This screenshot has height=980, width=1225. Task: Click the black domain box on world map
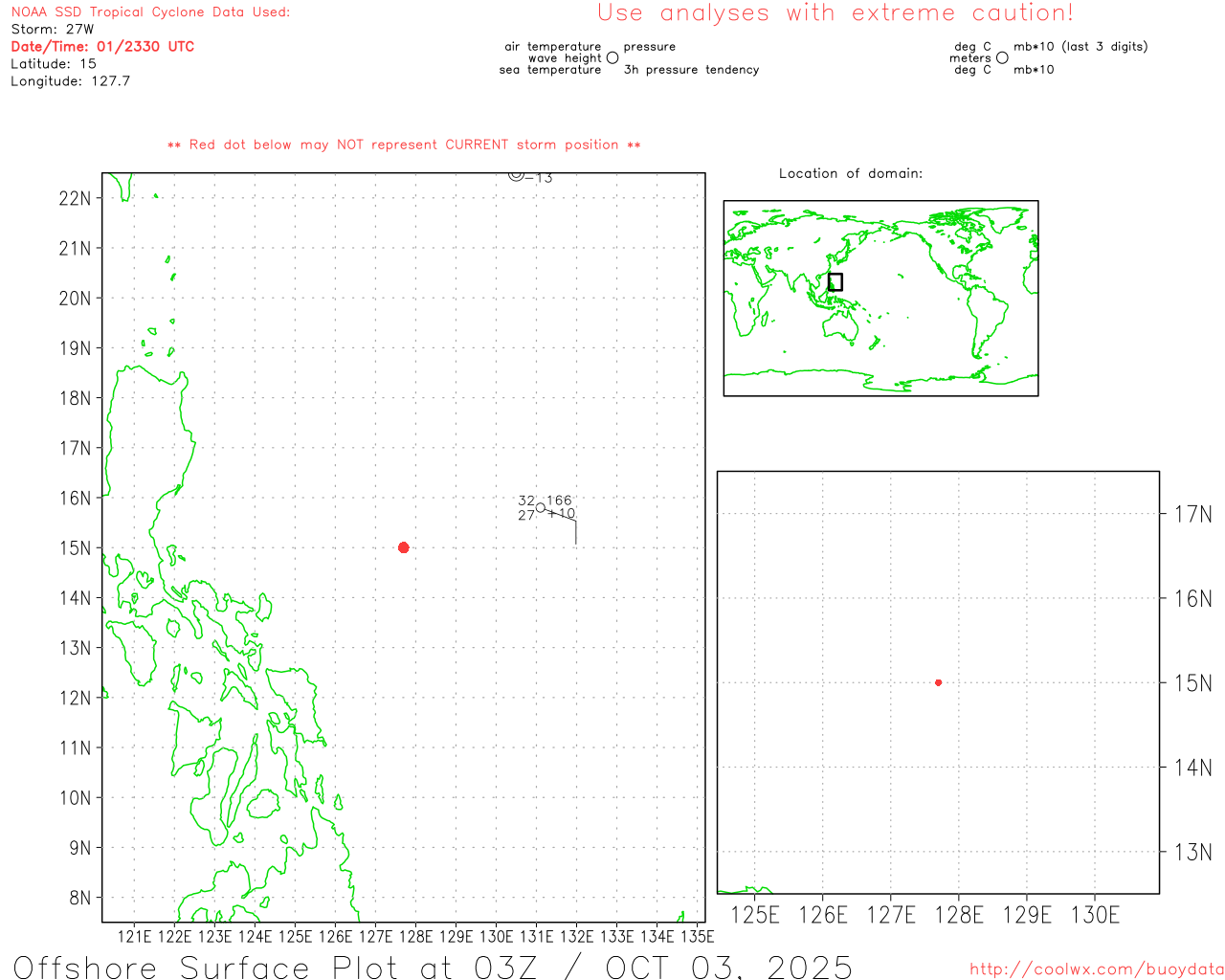[835, 281]
